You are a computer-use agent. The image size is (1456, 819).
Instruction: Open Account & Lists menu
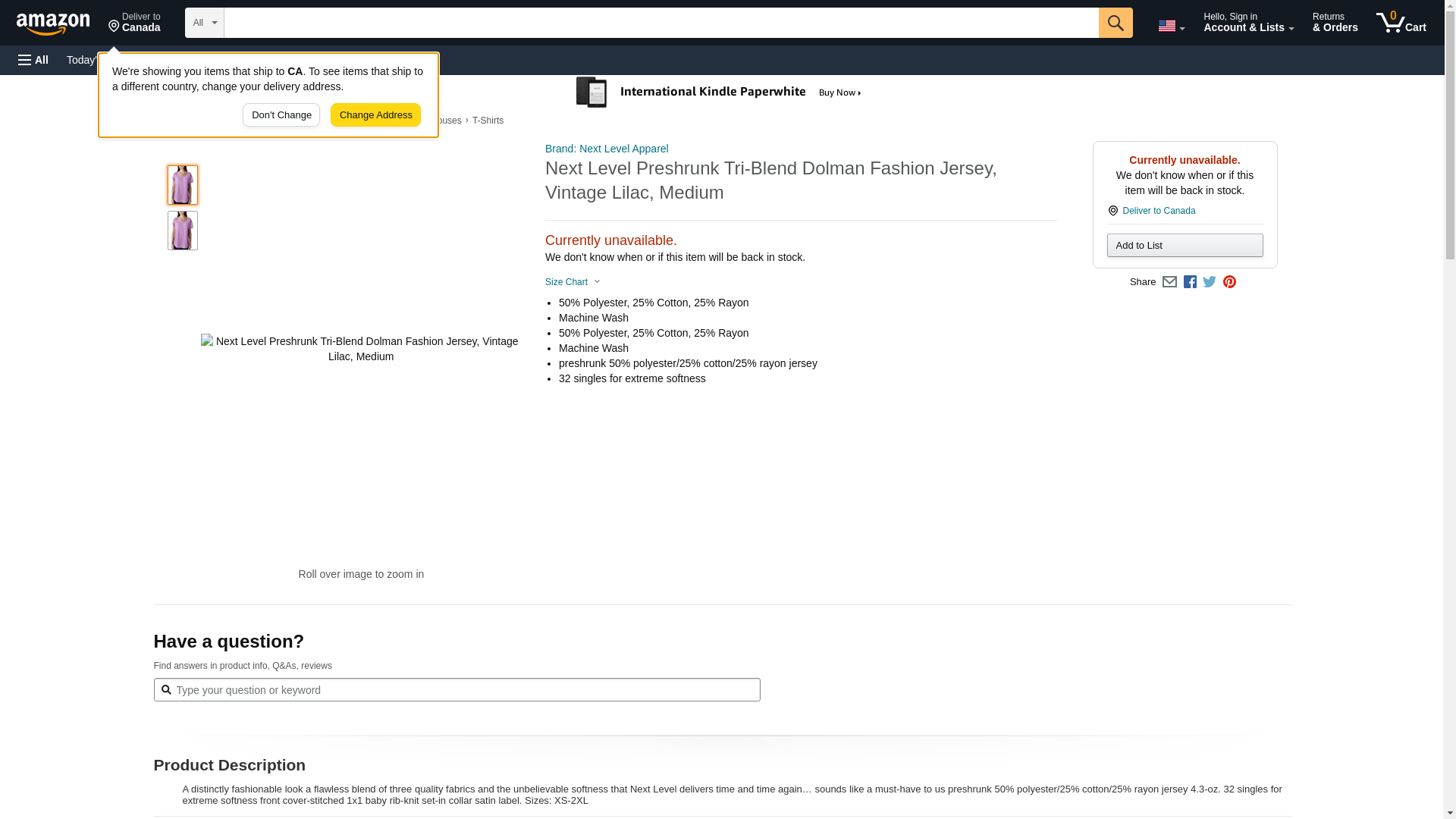tap(1248, 23)
